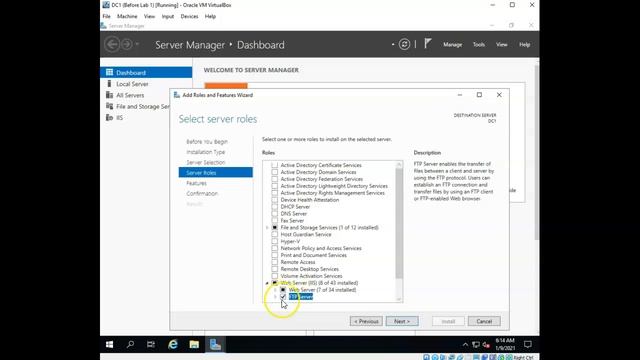Check Remote Desktop Services role
The height and width of the screenshot is (360, 640).
275,269
